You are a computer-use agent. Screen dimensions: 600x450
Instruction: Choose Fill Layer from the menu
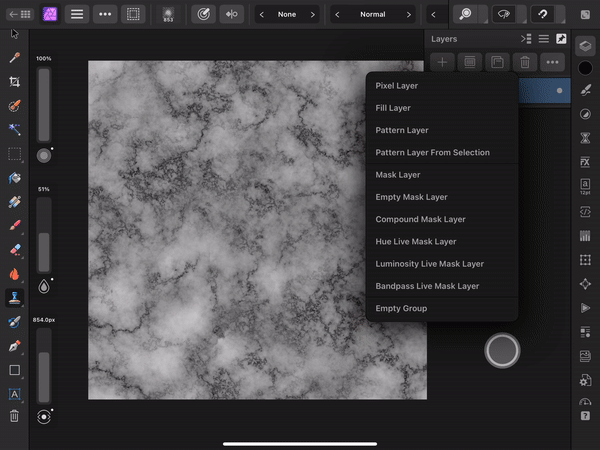point(442,108)
